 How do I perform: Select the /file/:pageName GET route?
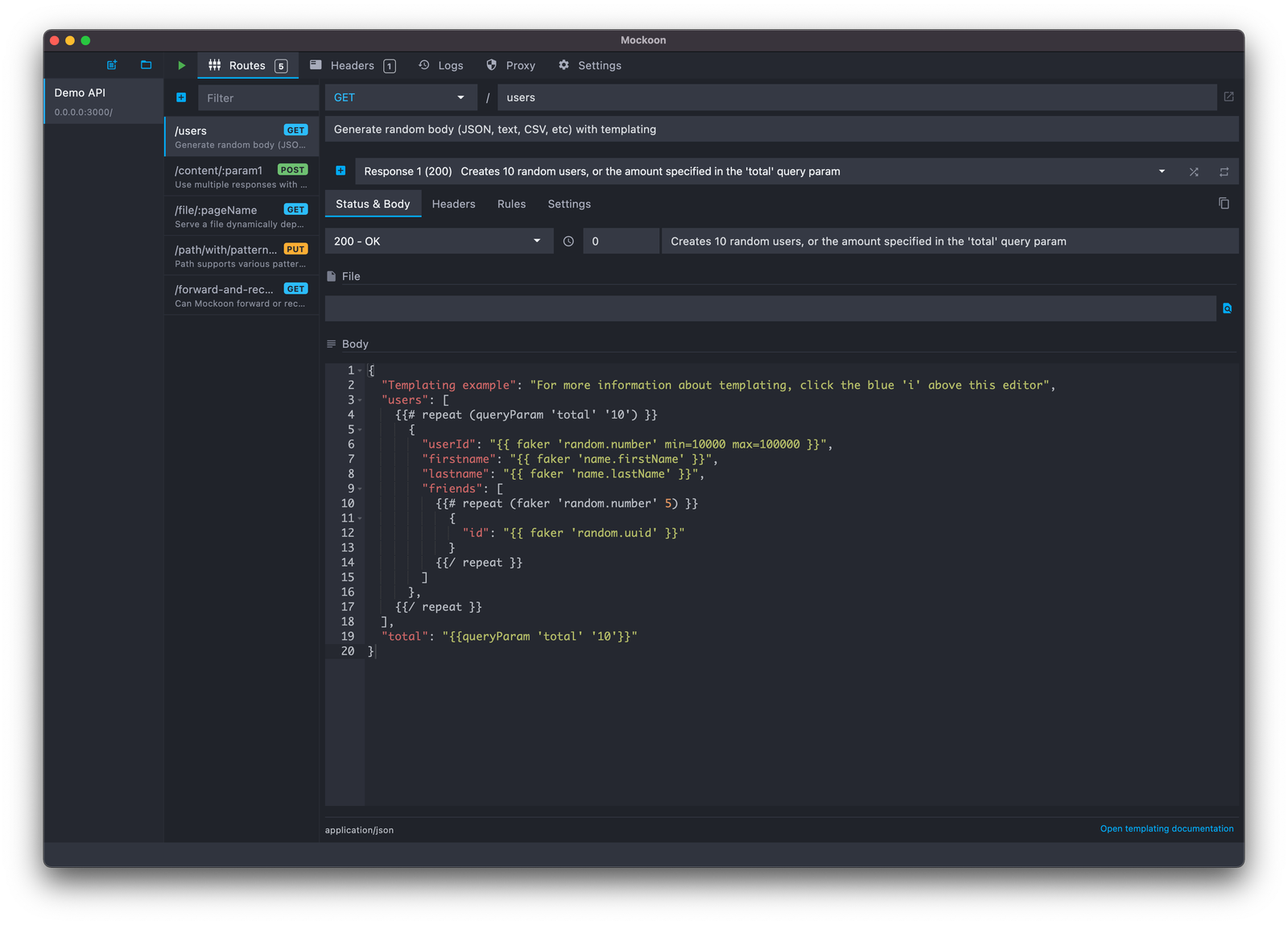coord(242,216)
